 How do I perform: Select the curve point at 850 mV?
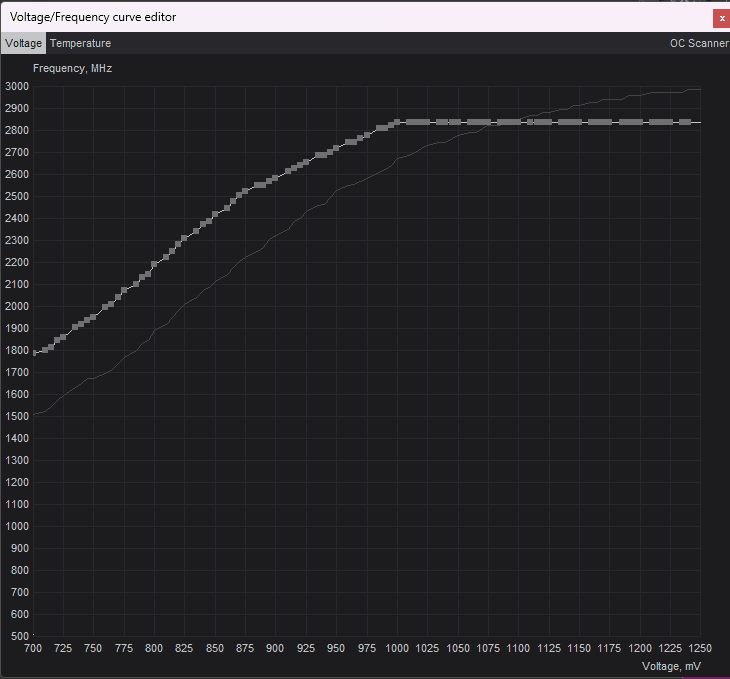tap(215, 214)
